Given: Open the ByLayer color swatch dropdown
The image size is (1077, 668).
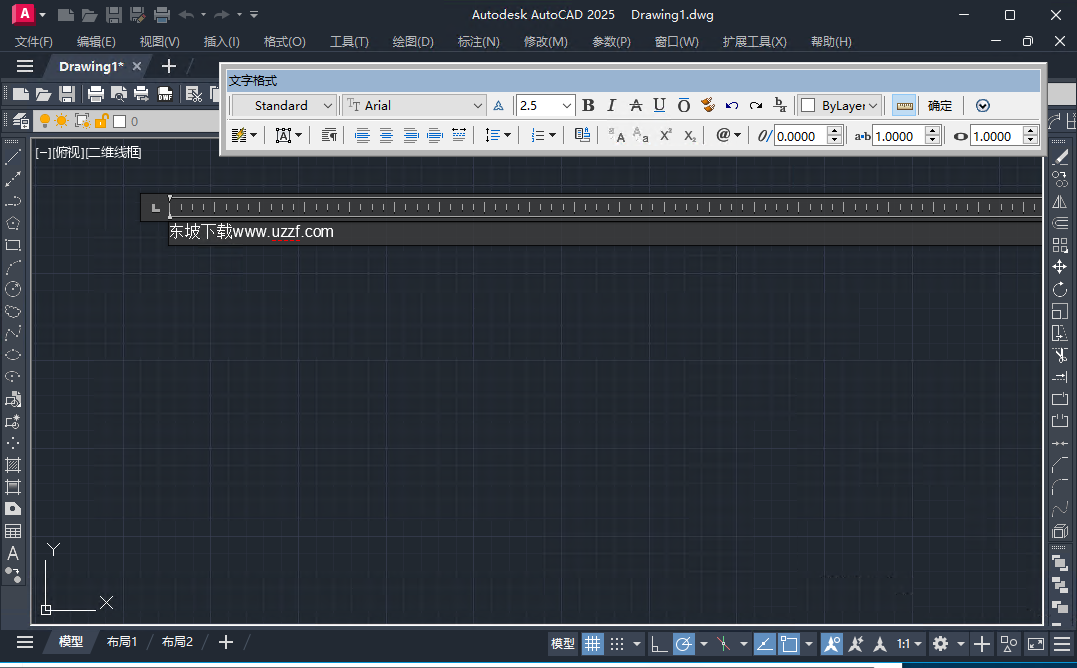Looking at the screenshot, I should click(x=839, y=105).
